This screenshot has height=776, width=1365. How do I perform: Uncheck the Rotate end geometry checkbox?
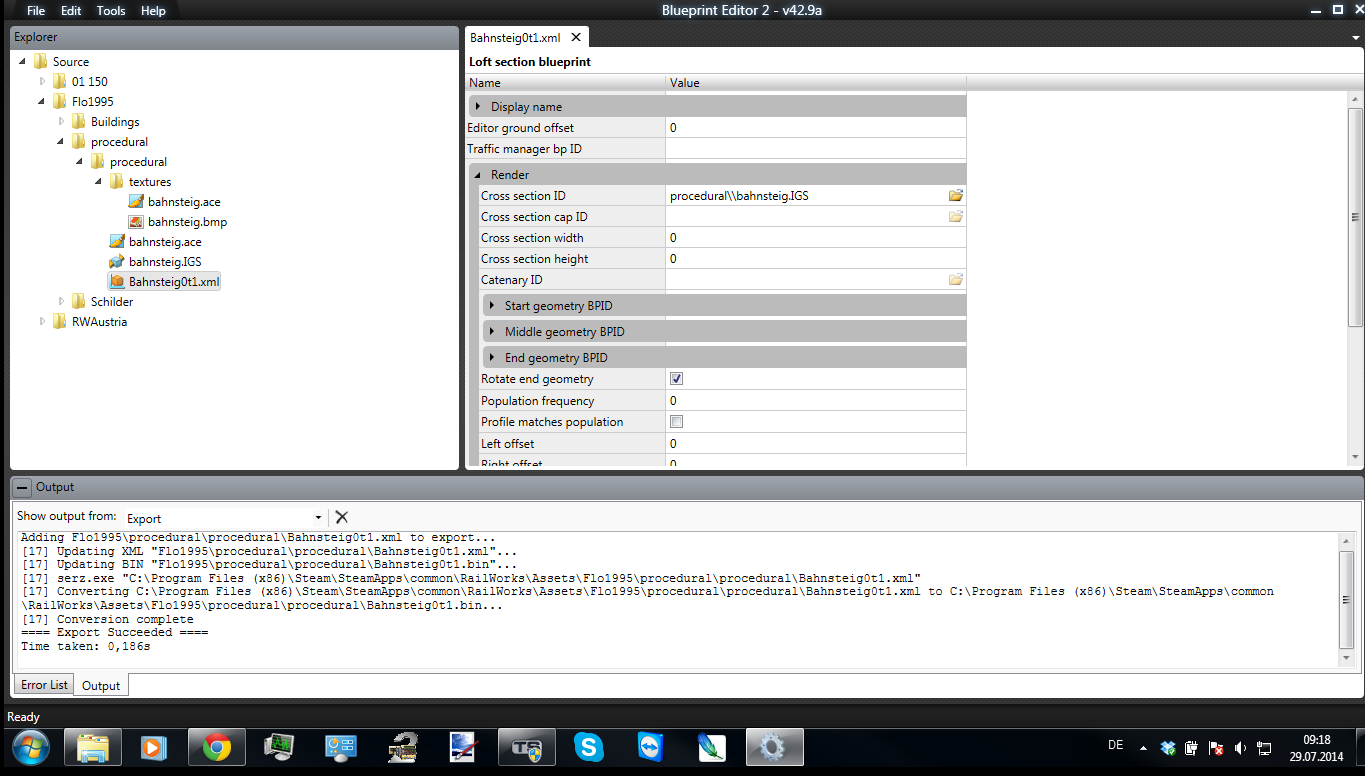point(676,379)
